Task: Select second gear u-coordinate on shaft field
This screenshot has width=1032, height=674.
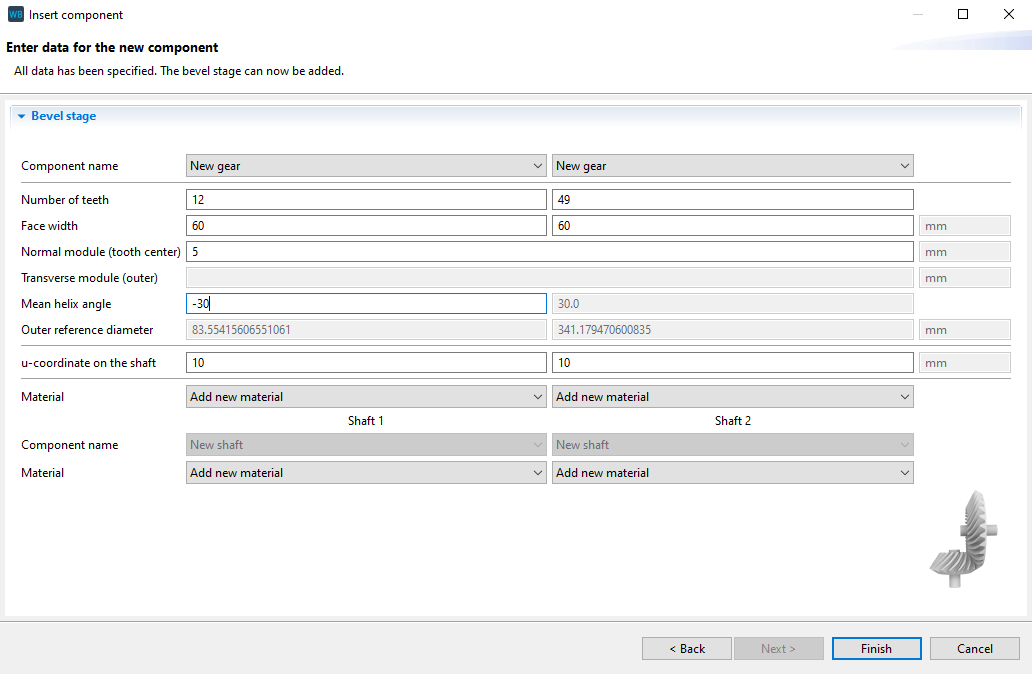Action: click(732, 363)
